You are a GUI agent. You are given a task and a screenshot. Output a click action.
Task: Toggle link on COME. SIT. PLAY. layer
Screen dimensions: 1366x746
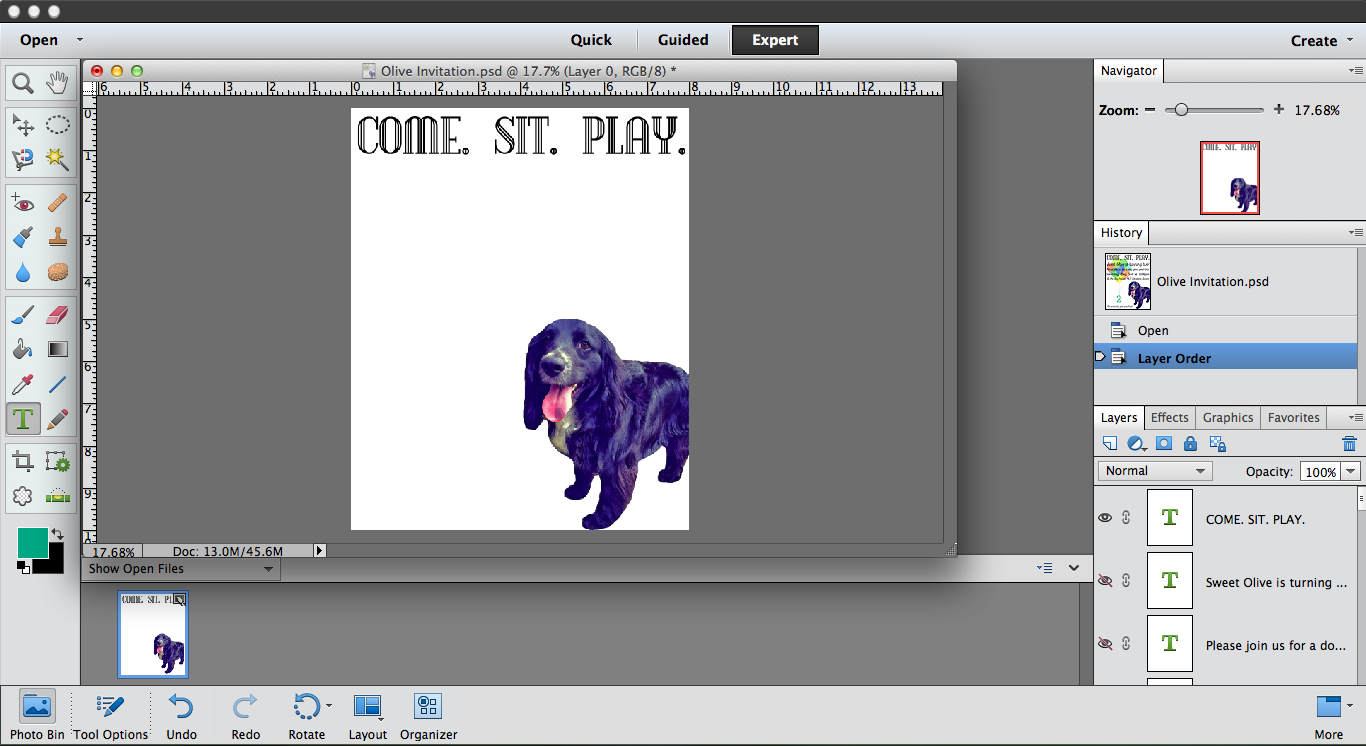pyautogui.click(x=1126, y=518)
